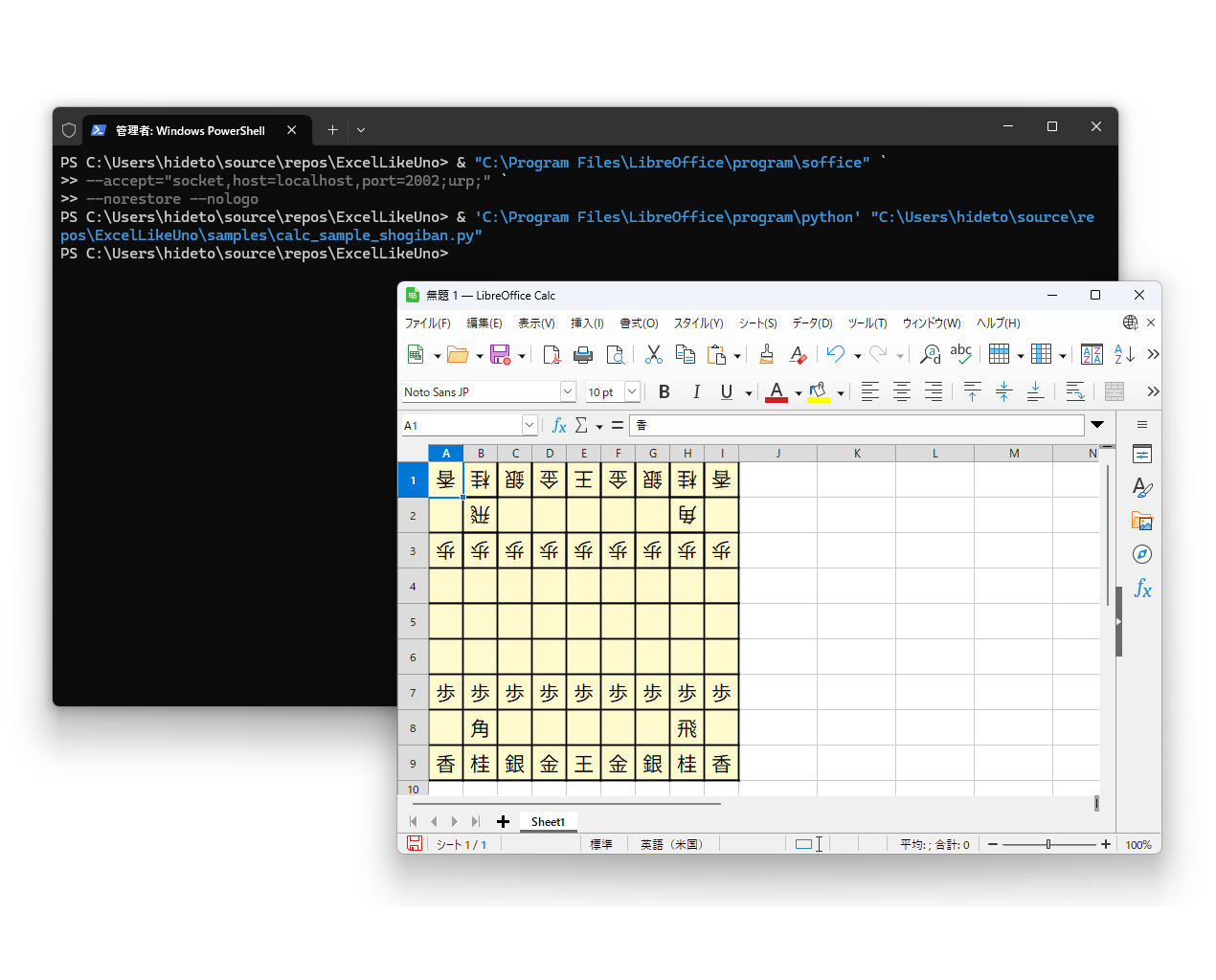Image resolution: width=1216 pixels, height=980 pixels.
Task: Add a new sheet with the plus button
Action: pyautogui.click(x=503, y=821)
